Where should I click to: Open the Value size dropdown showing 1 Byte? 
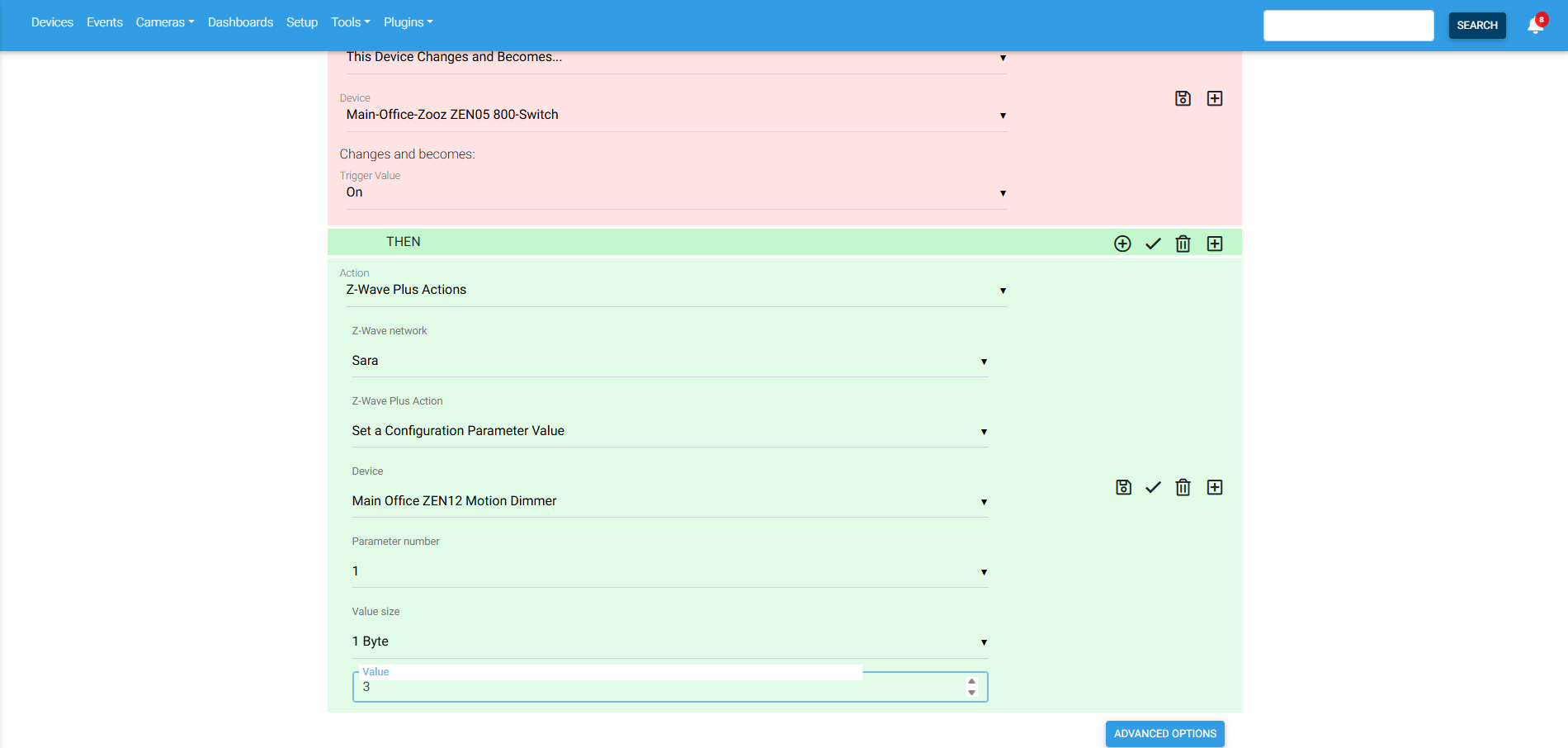point(670,641)
